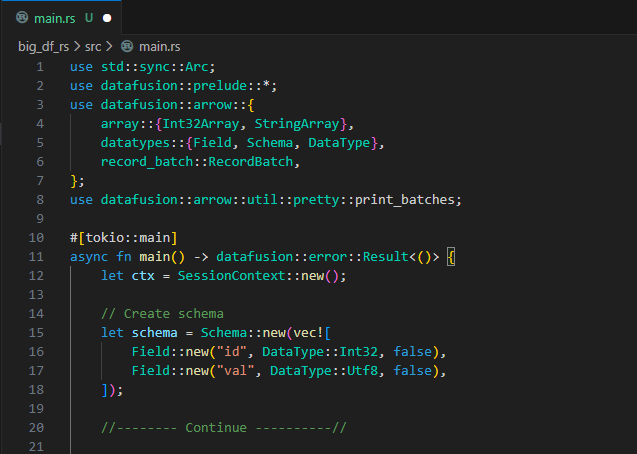Screen dimensions: 637x454
Task: Select line 20 using its line number
Action: 37,427
